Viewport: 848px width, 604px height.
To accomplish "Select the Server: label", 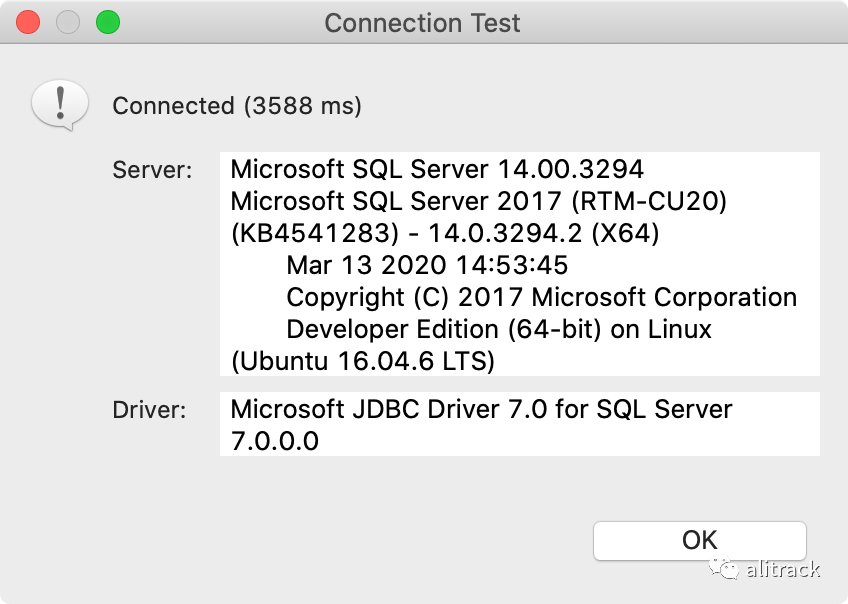I will click(x=152, y=169).
